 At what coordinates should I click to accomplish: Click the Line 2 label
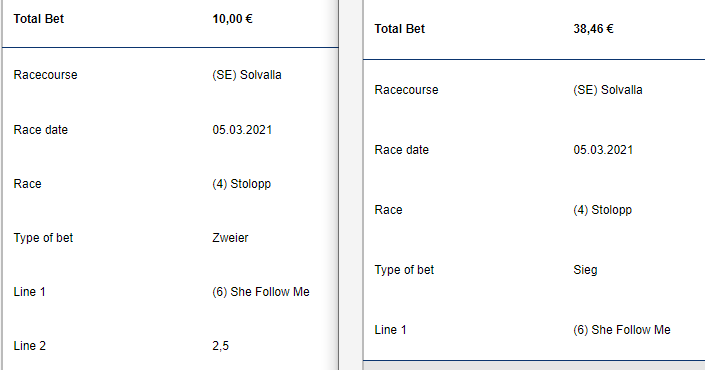click(x=30, y=346)
